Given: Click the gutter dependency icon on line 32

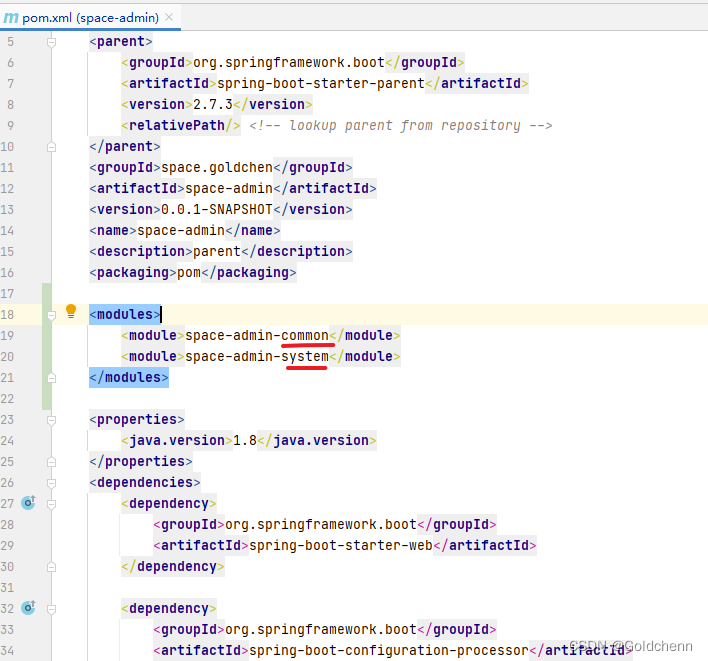Looking at the screenshot, I should [x=28, y=608].
